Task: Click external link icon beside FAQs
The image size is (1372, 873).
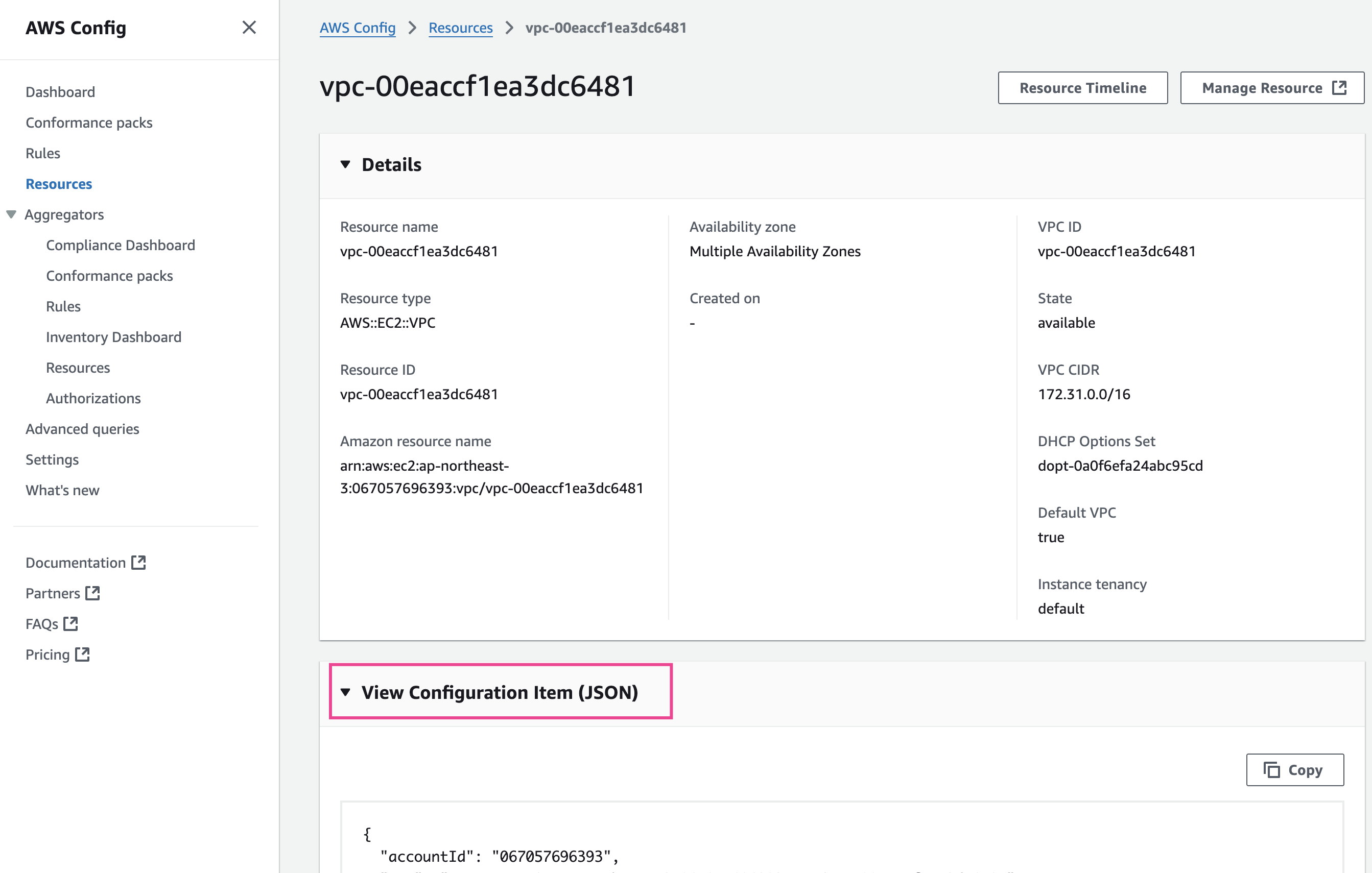Action: tap(70, 623)
